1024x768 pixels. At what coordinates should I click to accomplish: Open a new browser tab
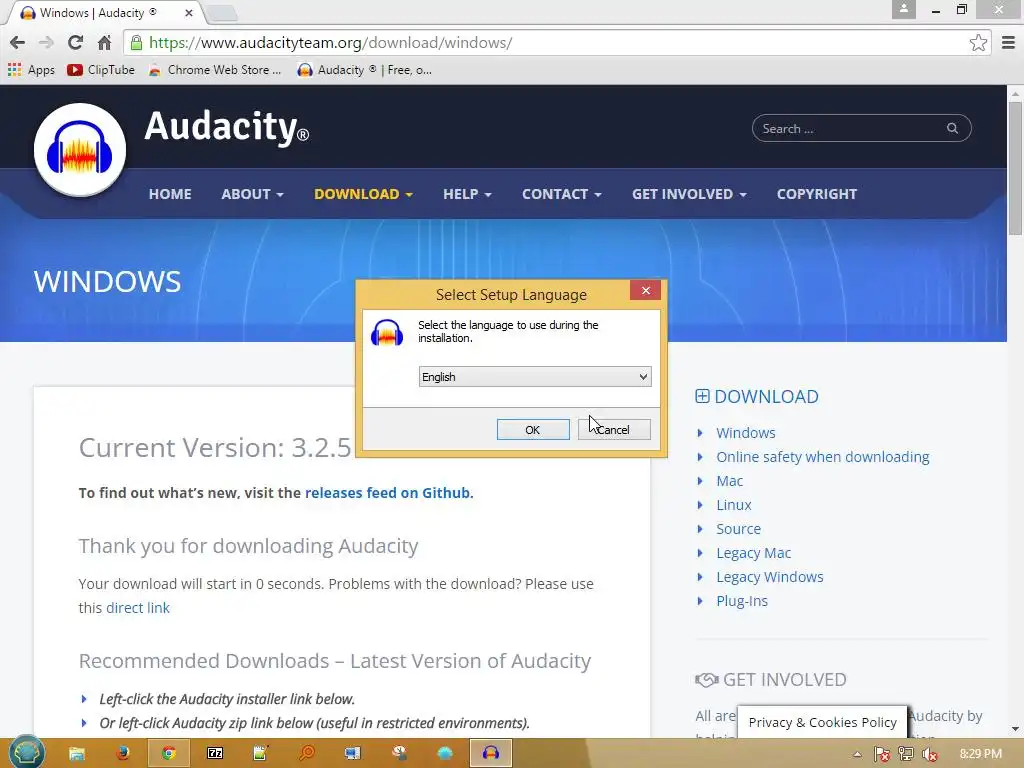tap(222, 12)
